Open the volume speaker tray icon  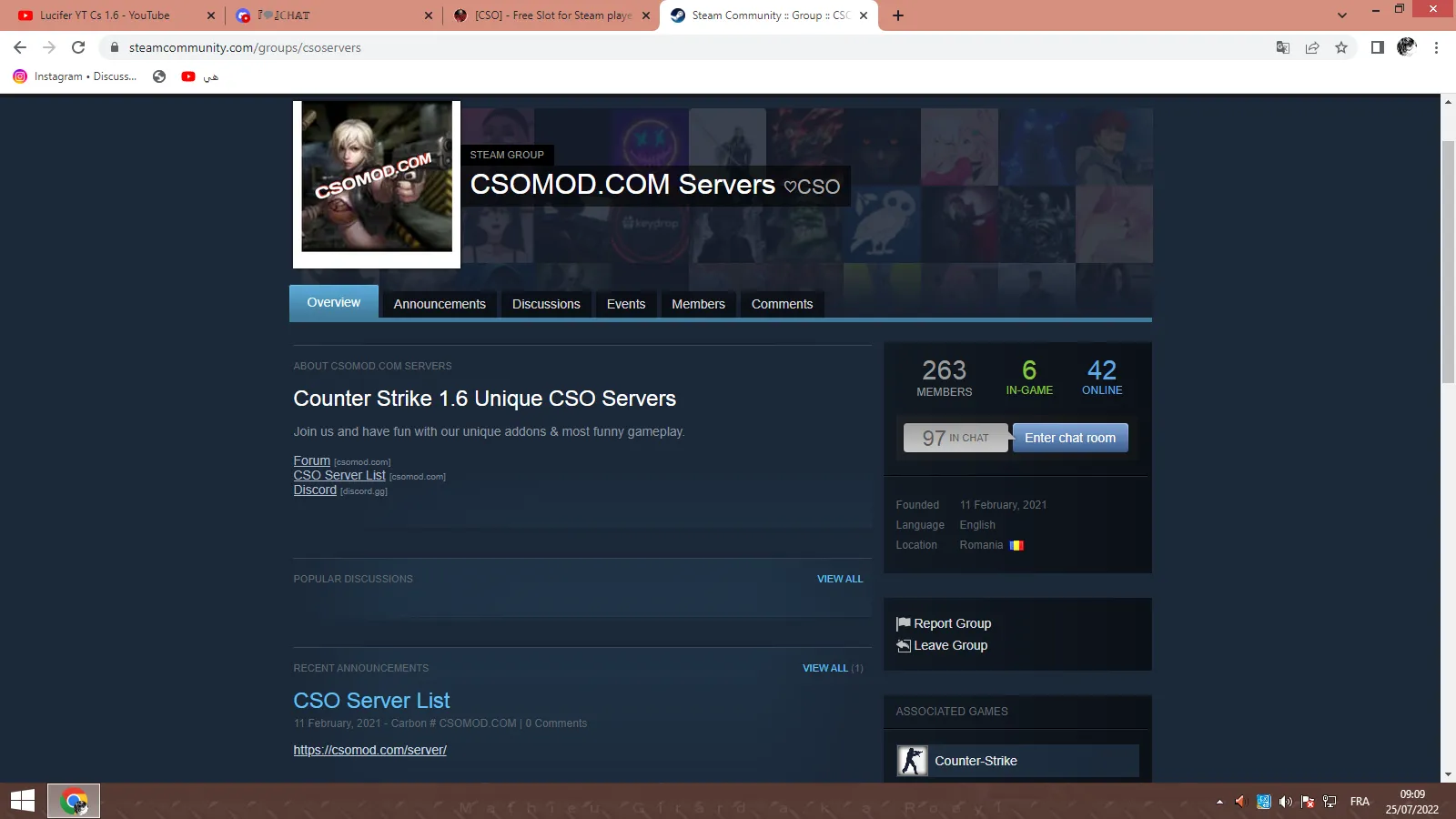(1285, 802)
